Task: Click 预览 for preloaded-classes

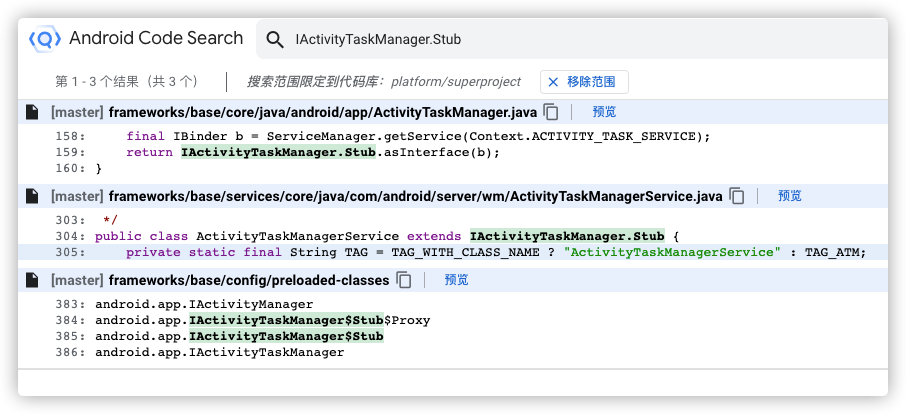Action: [x=456, y=280]
